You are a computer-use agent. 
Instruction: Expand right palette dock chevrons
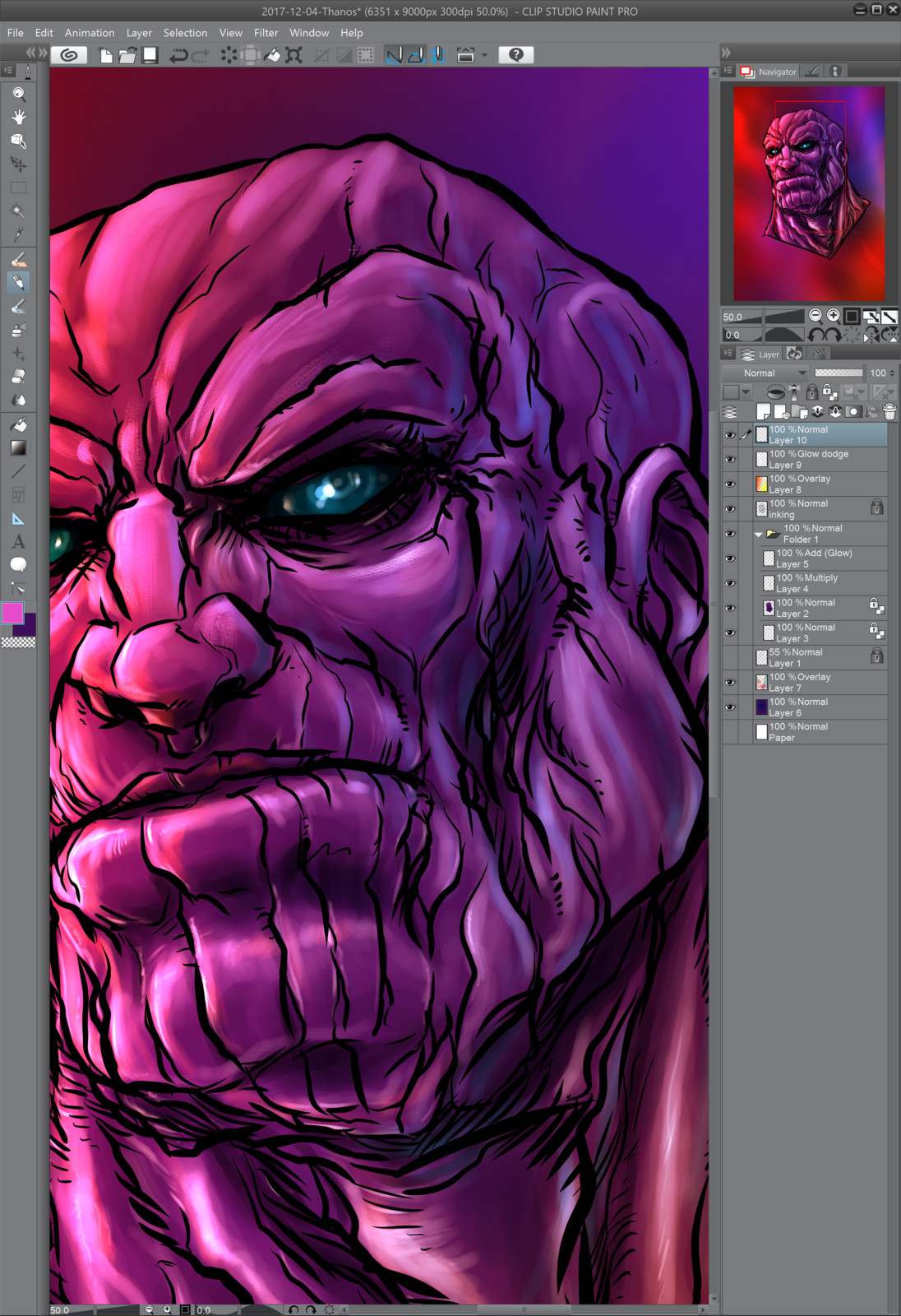tap(726, 52)
